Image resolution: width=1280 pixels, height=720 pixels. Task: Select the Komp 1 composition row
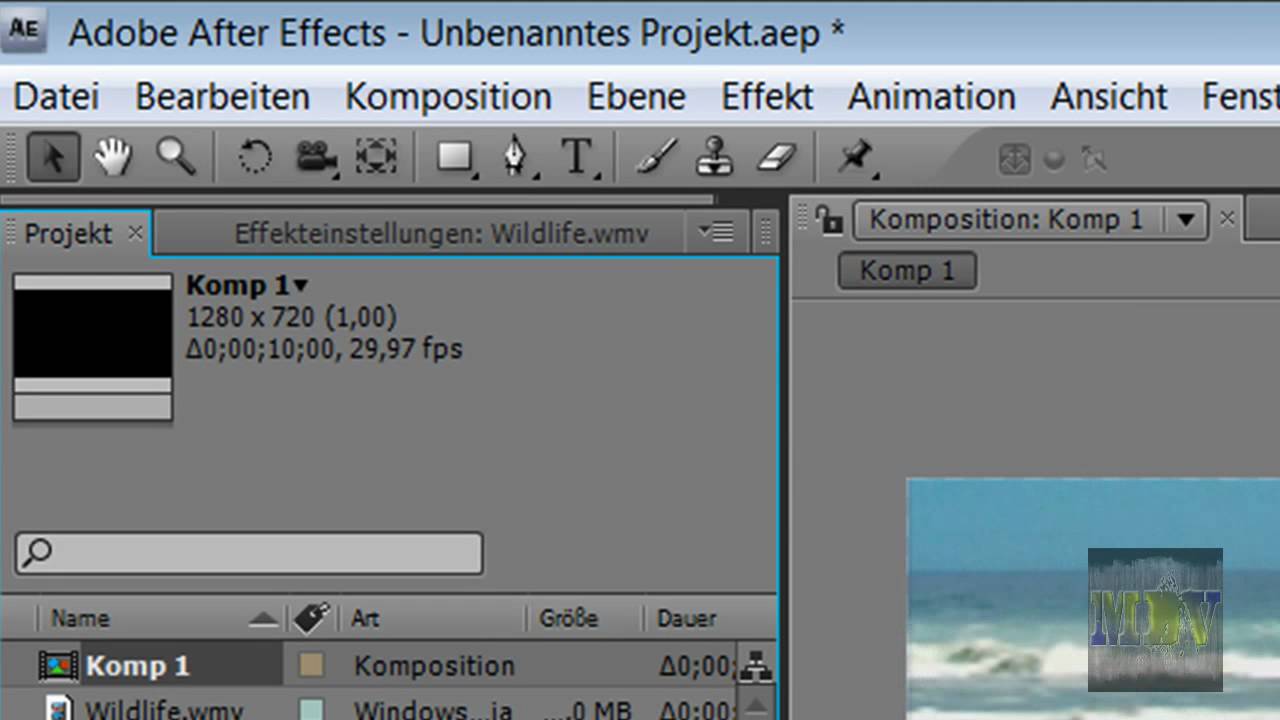(x=370, y=665)
